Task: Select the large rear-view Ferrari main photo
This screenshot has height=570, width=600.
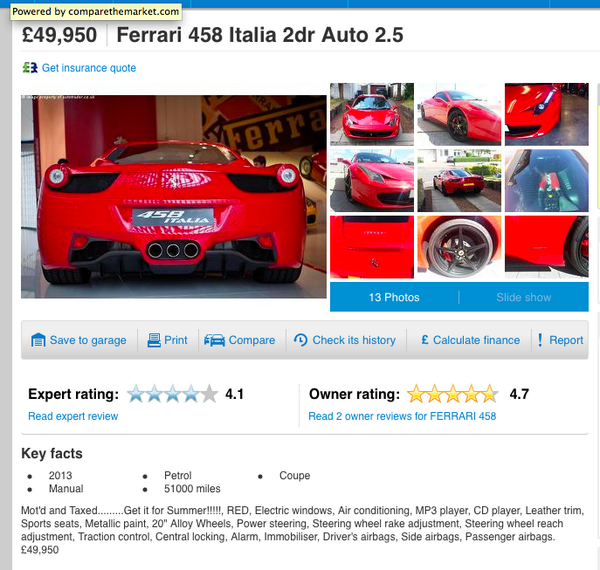Action: [174, 197]
